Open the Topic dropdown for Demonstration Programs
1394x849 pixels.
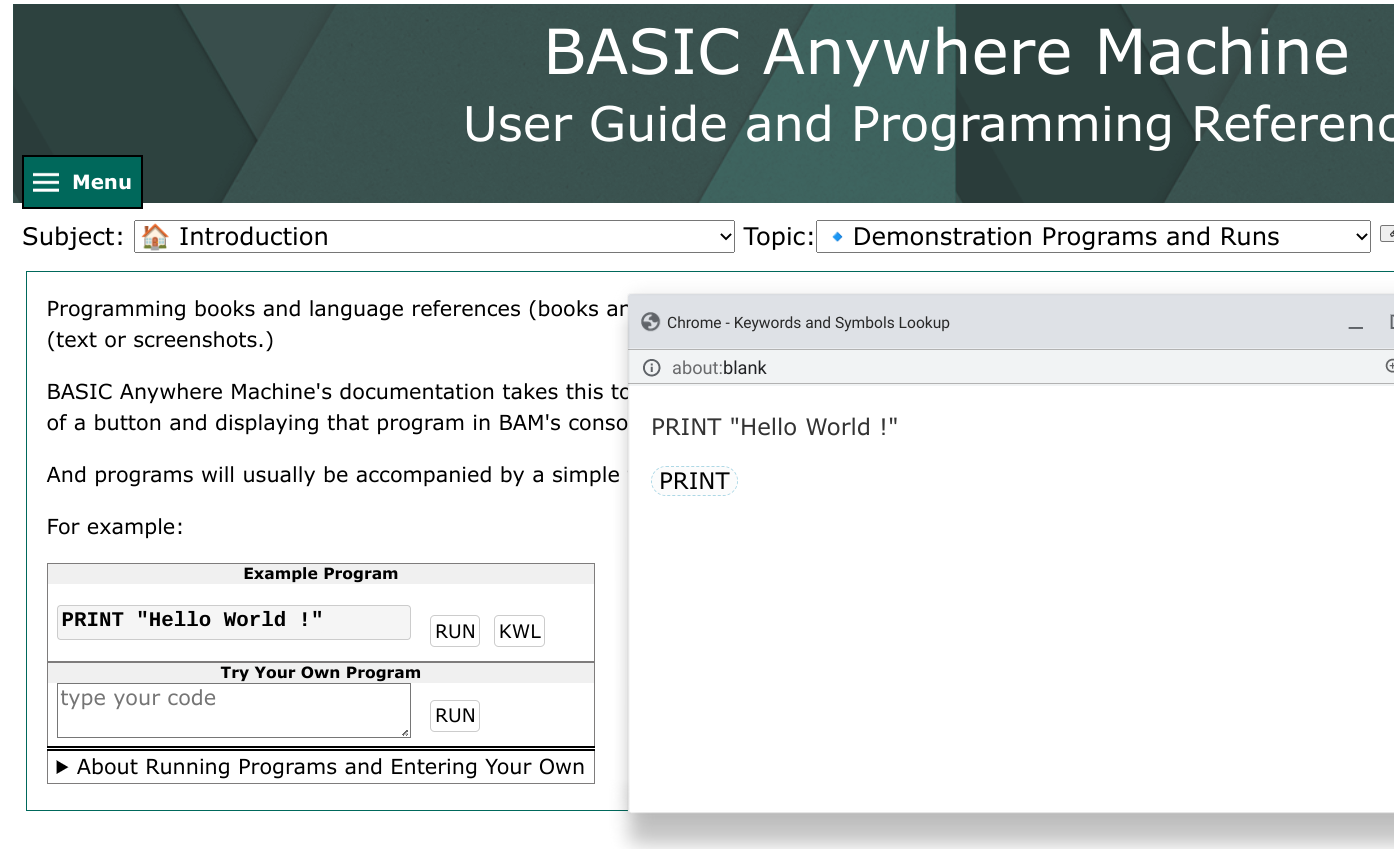(1093, 237)
